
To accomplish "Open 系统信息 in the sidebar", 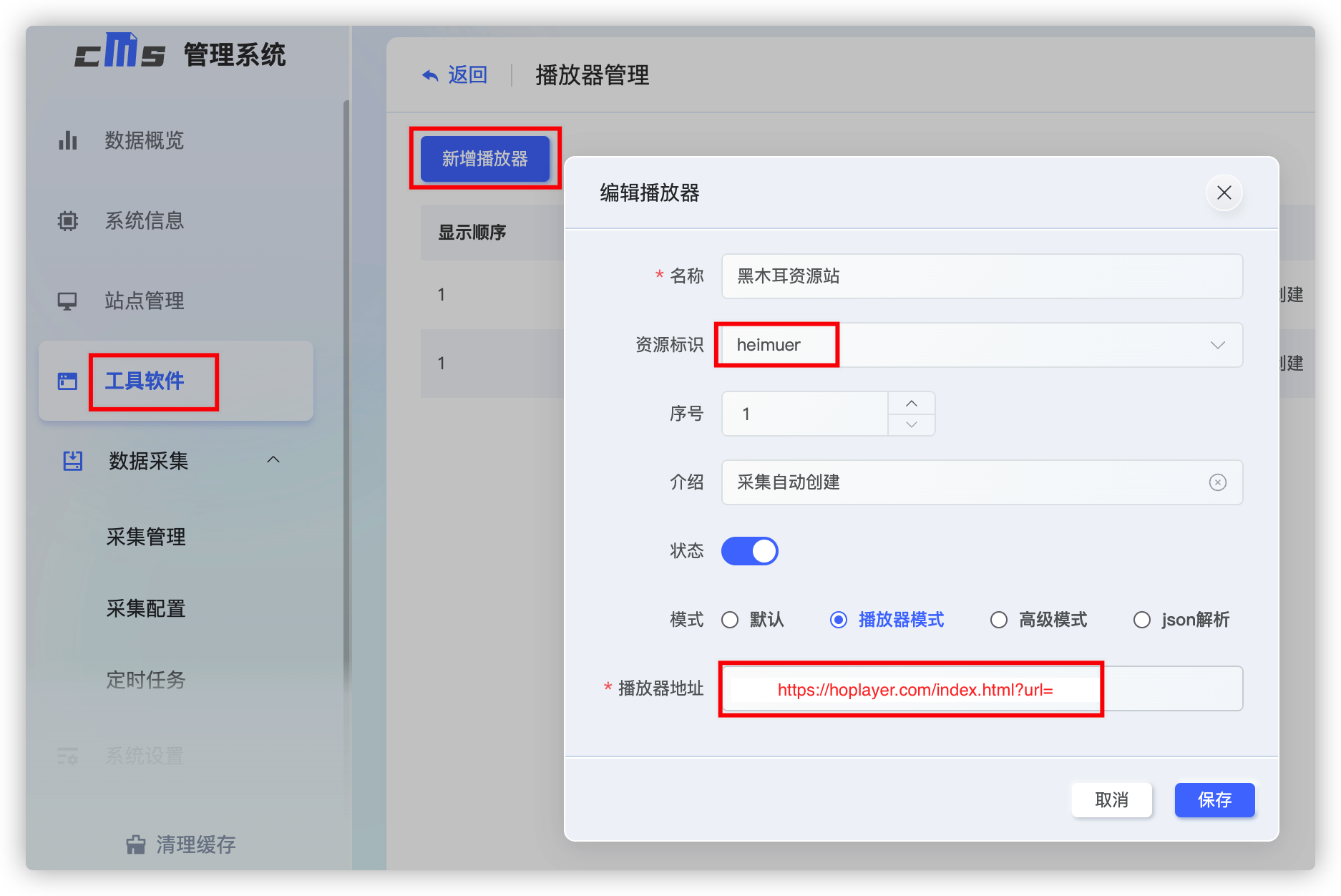I will [x=145, y=220].
